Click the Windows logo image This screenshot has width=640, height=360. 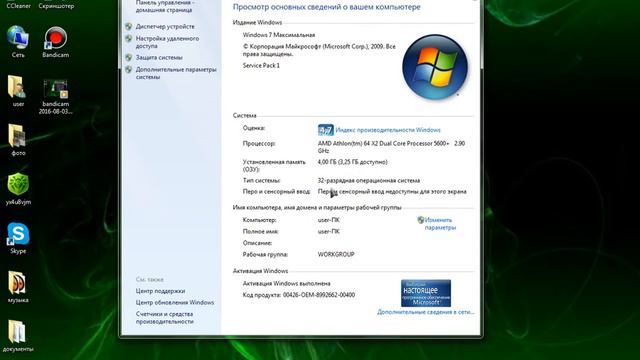[435, 67]
